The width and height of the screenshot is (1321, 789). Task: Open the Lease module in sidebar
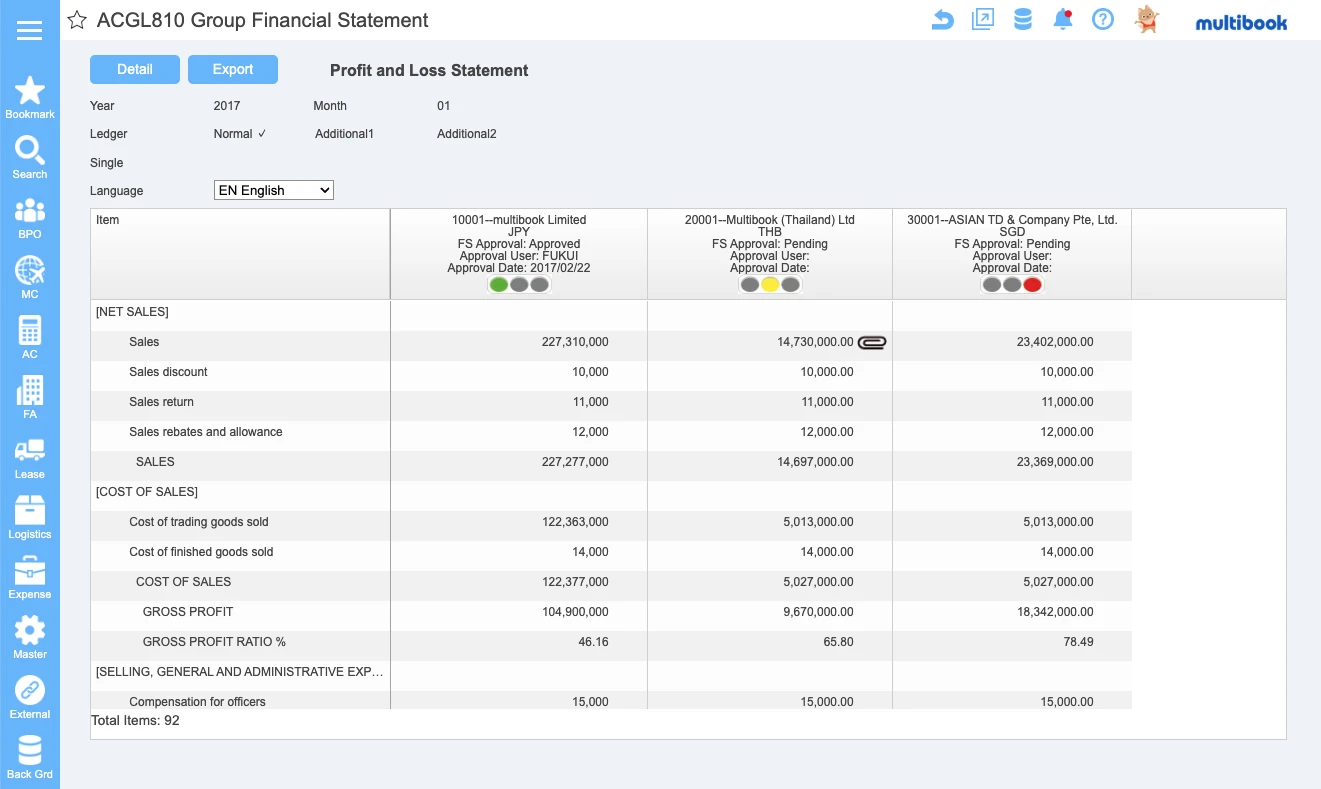click(x=30, y=459)
